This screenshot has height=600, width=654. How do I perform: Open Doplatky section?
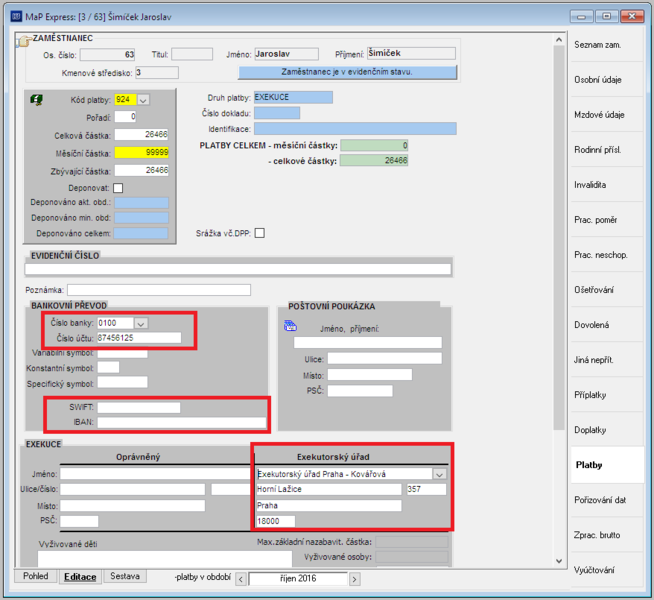tap(606, 430)
